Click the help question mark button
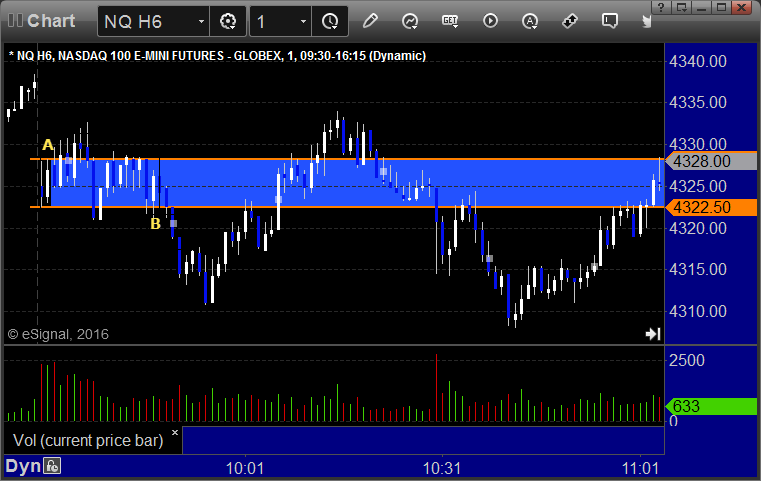This screenshot has width=761, height=481. coord(661,7)
